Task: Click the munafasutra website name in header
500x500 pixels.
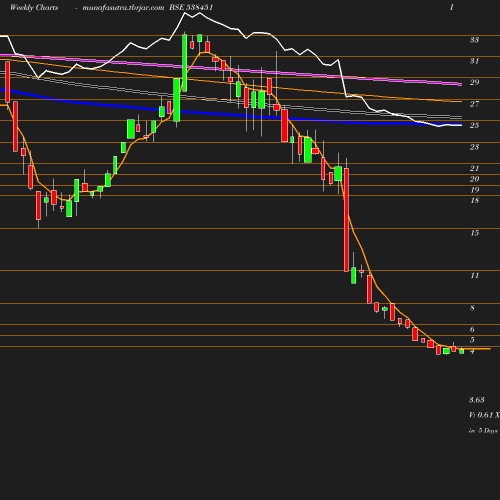Action: coord(123,8)
